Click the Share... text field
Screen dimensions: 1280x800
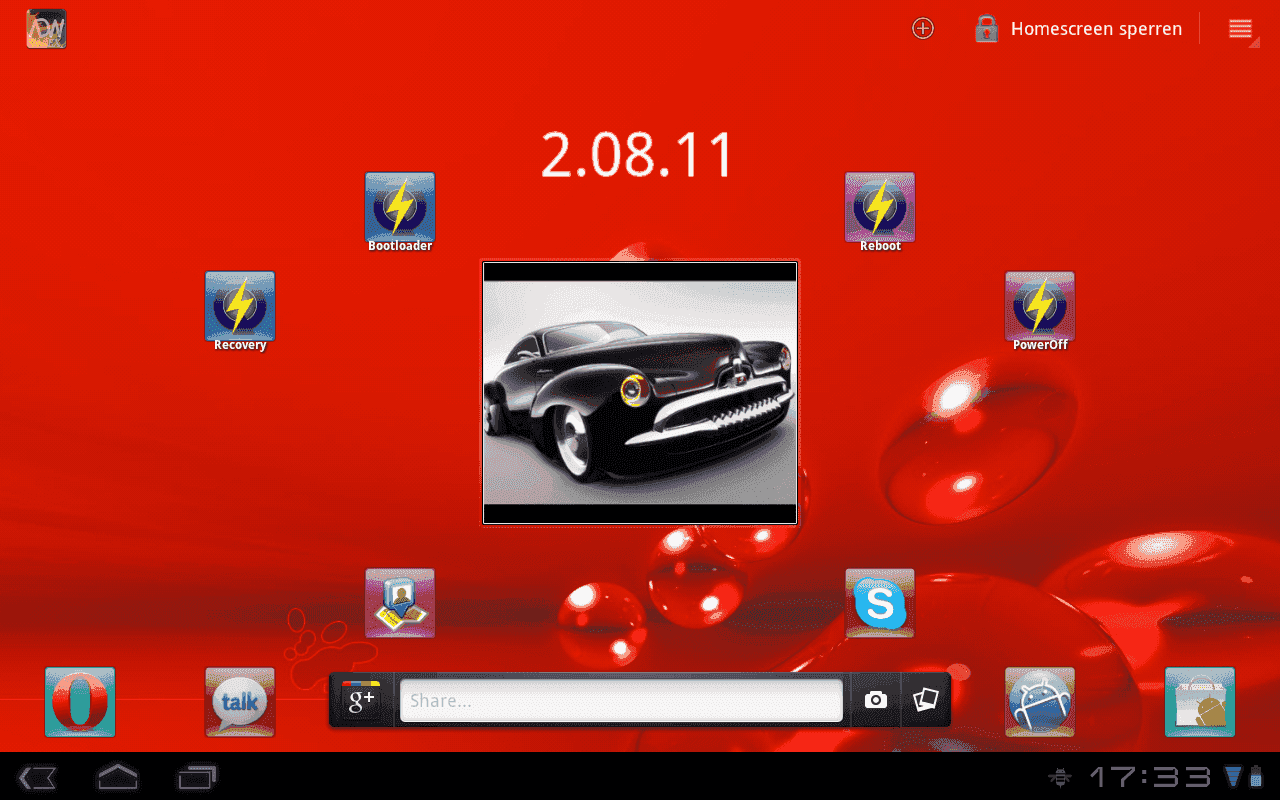pos(621,701)
